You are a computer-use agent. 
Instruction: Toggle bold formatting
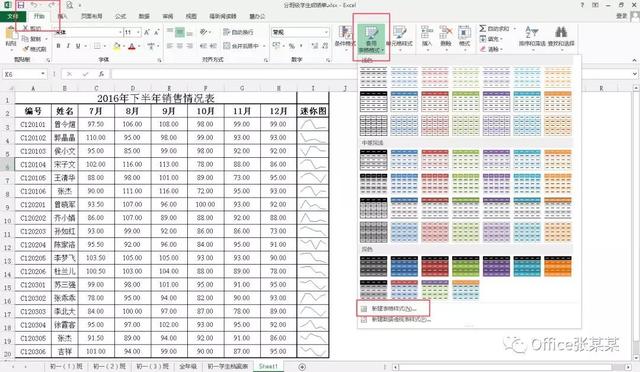[58, 46]
